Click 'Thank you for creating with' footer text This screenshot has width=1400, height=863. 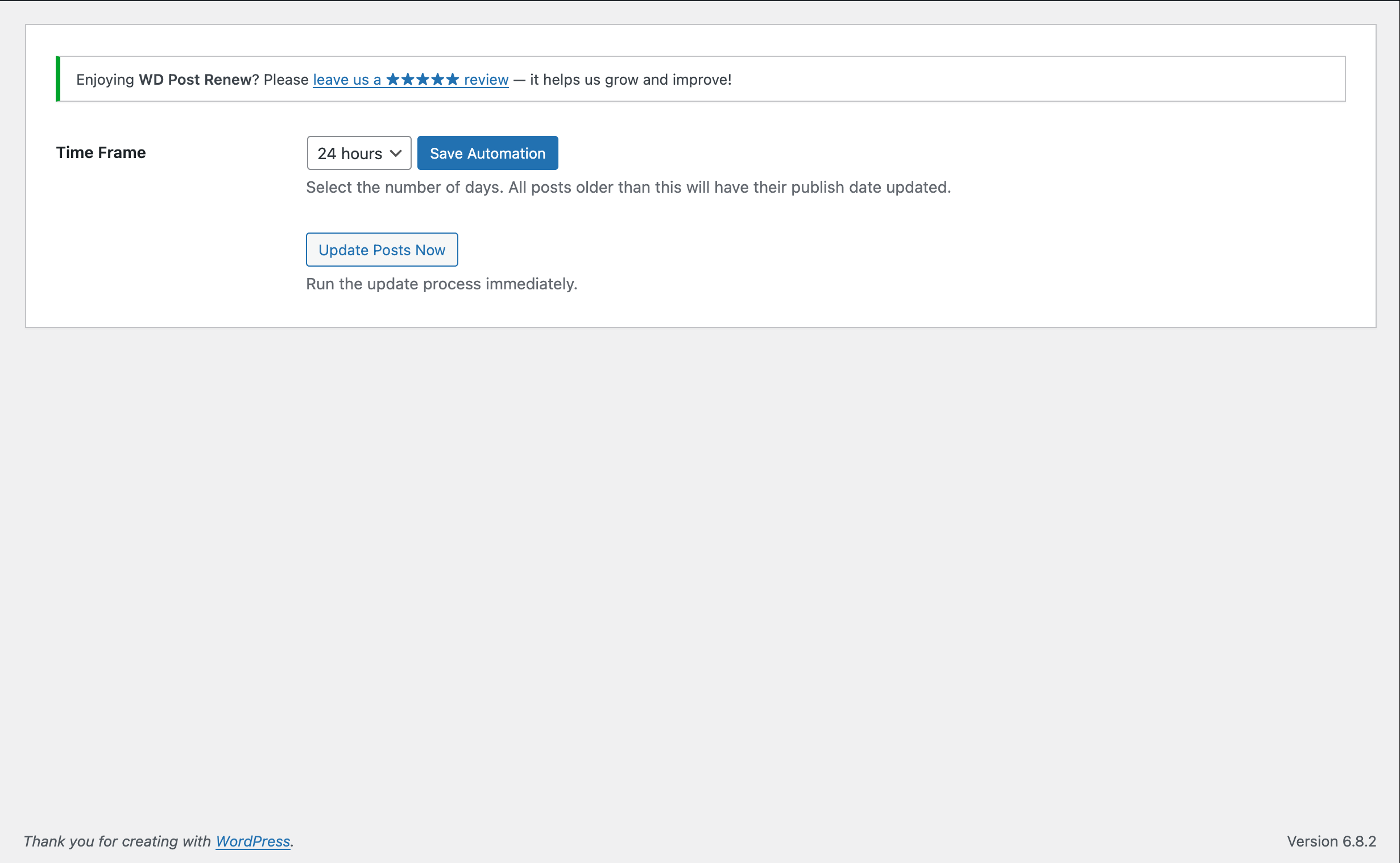coord(117,841)
